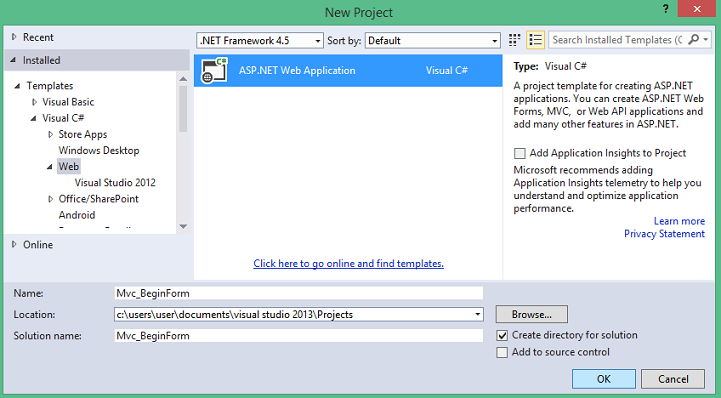Open the Sort by Default dropdown
The image size is (721, 398).
[433, 40]
